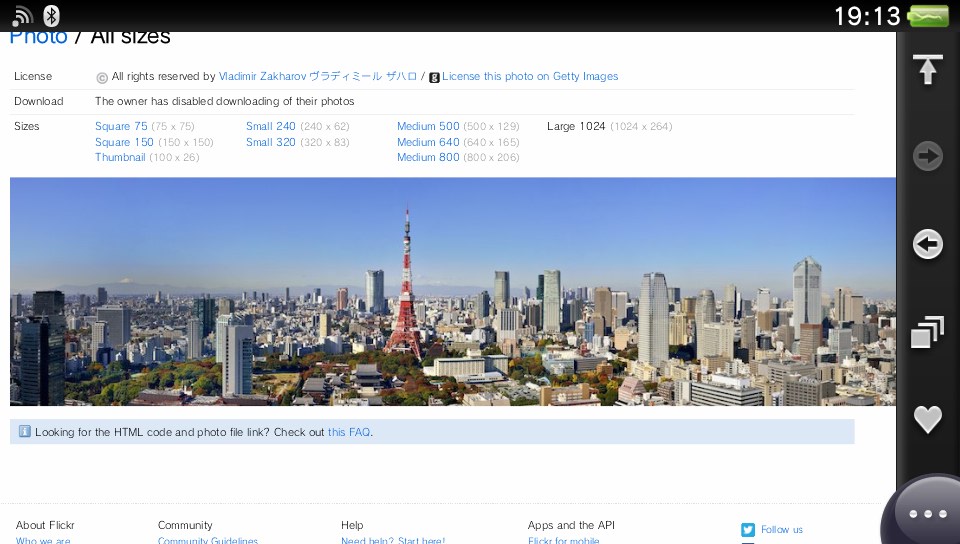Open the 'this FAQ' link
Viewport: 960px width, 544px height.
(349, 433)
